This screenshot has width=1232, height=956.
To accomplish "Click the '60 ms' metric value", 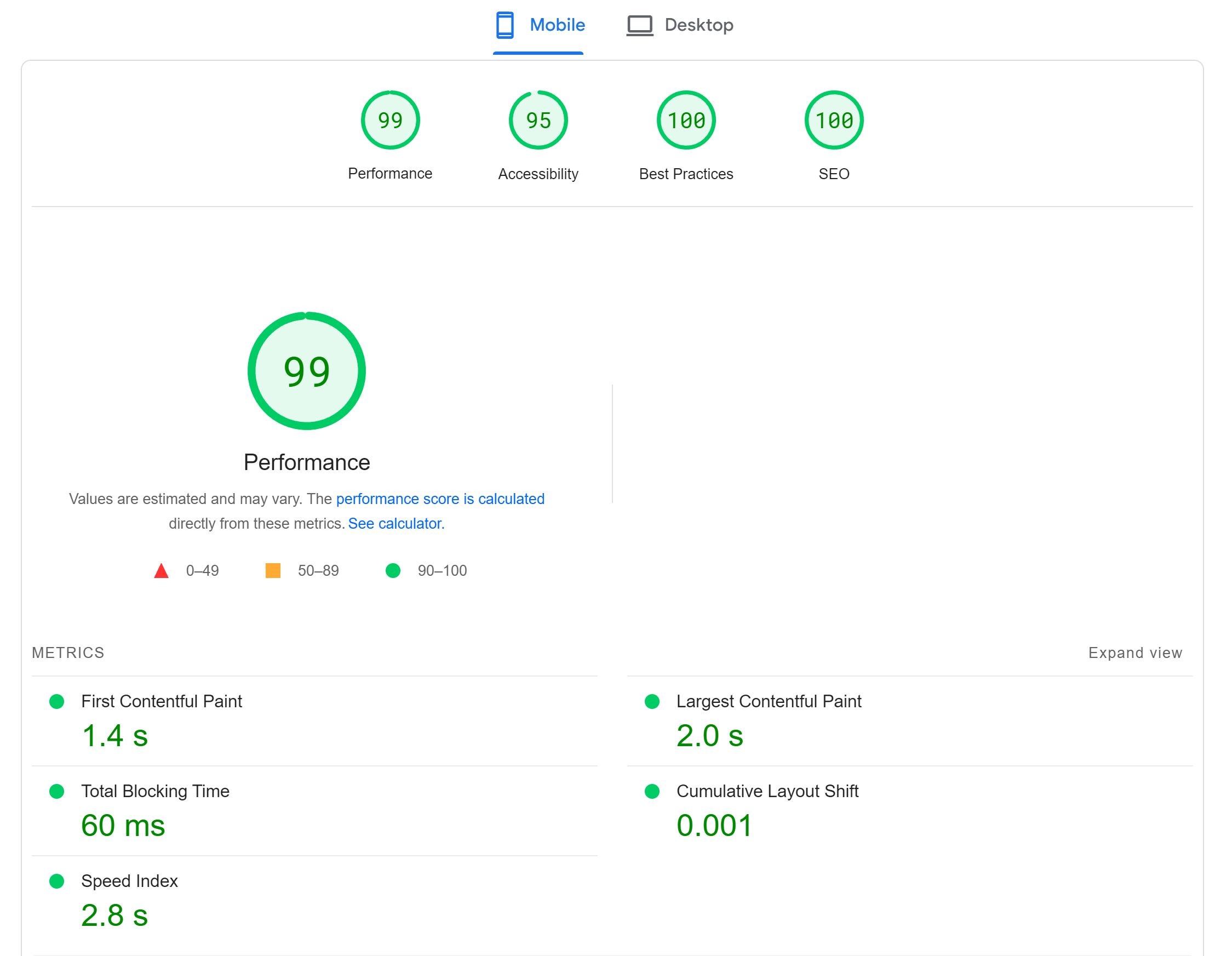I will (123, 826).
